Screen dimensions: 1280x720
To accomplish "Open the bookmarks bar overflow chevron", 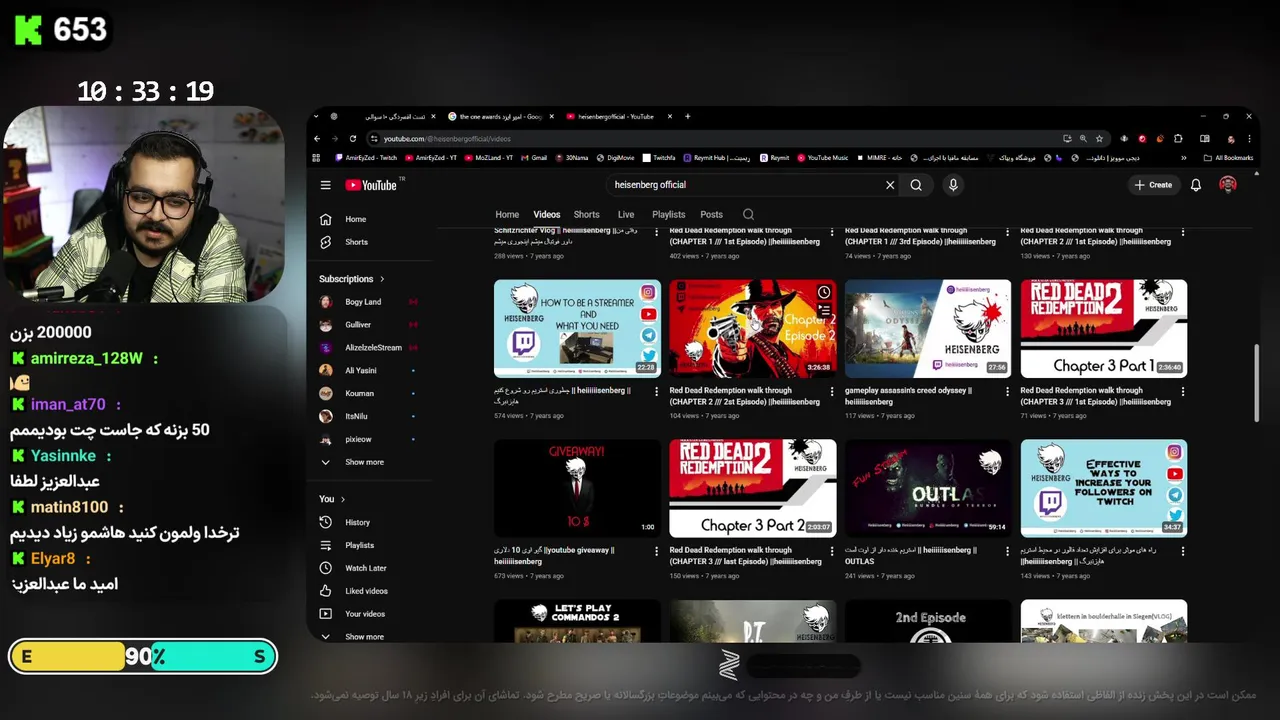I will (1184, 158).
